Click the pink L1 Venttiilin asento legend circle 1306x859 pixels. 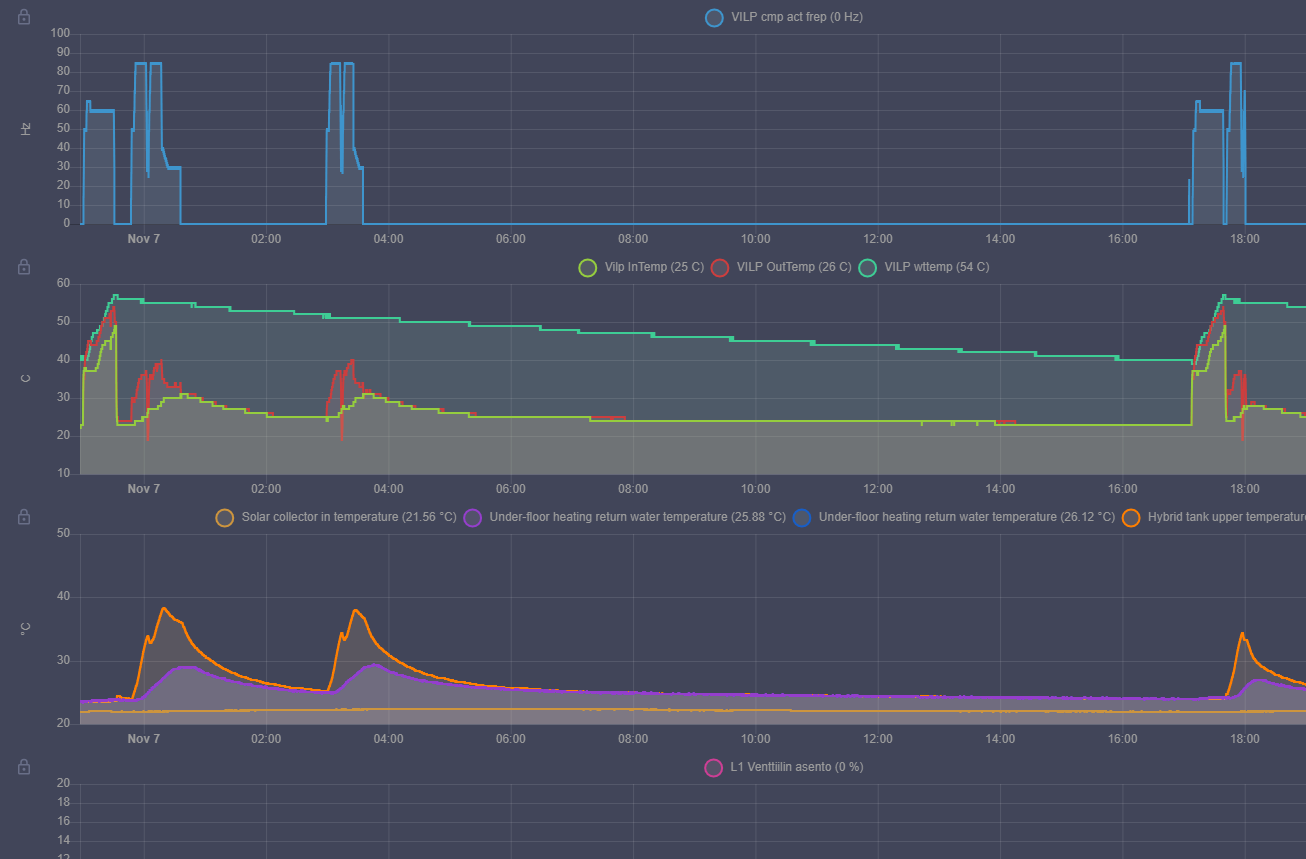pyautogui.click(x=713, y=767)
